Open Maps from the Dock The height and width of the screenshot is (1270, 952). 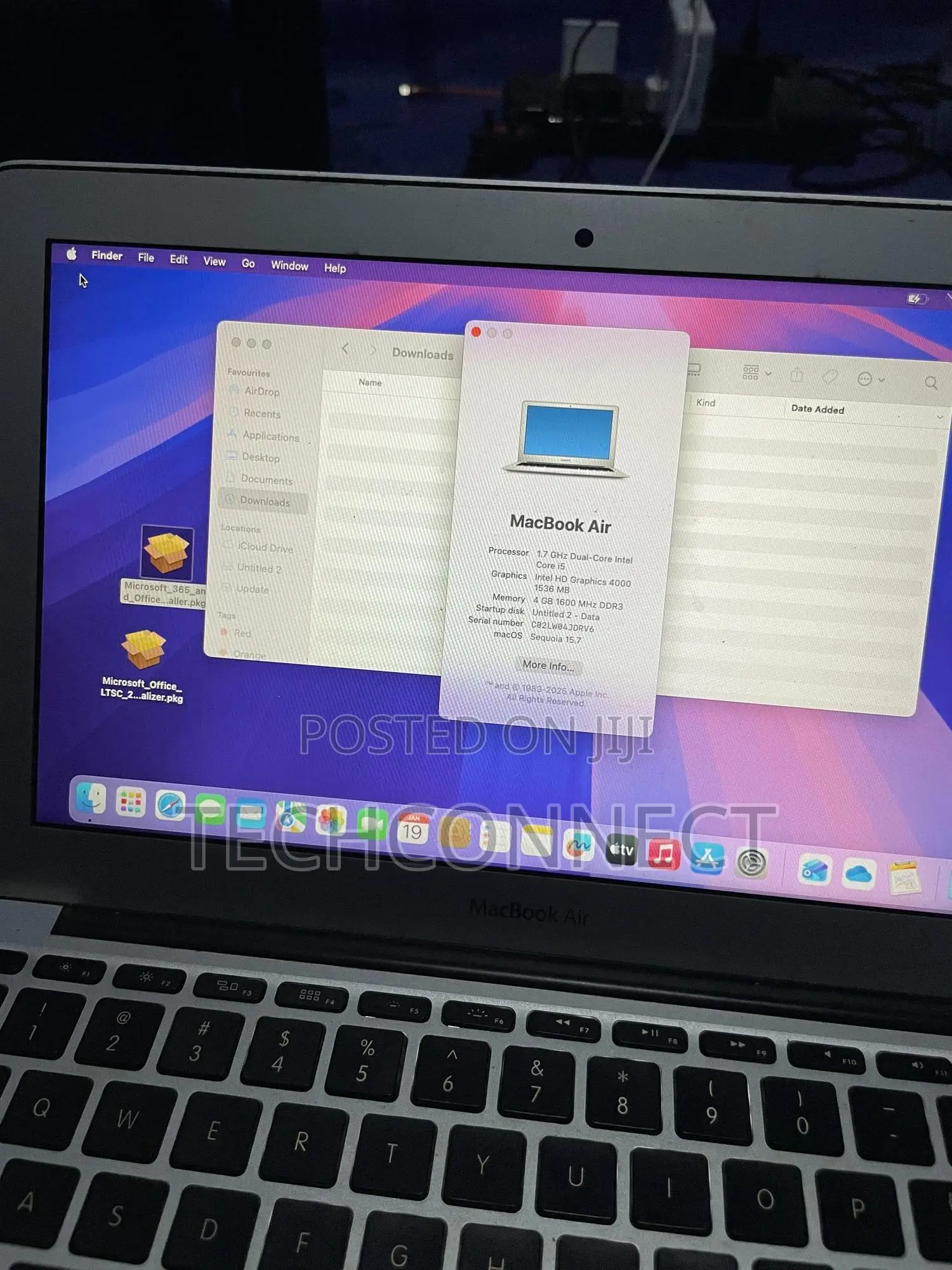[291, 817]
